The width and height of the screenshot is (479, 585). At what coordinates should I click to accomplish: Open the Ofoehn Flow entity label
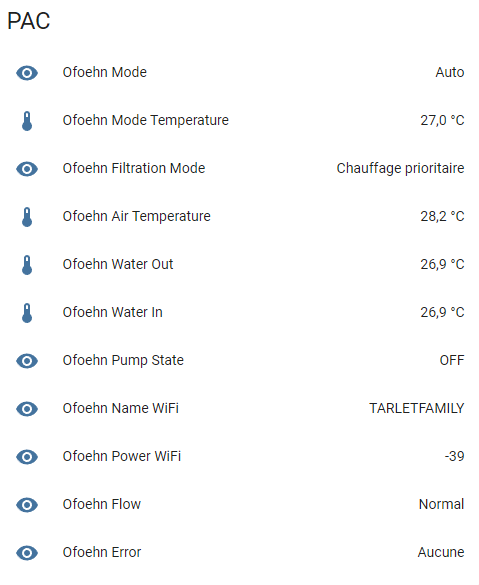pos(101,504)
